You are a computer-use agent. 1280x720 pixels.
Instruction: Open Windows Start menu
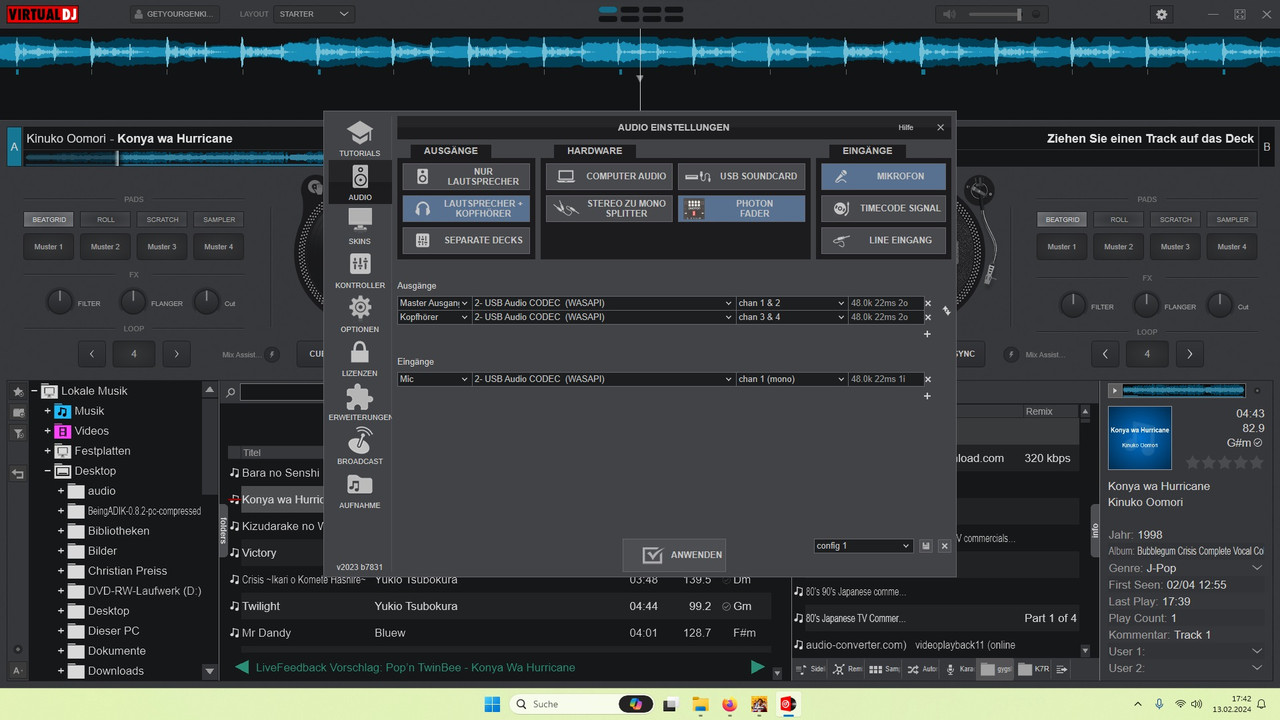492,704
